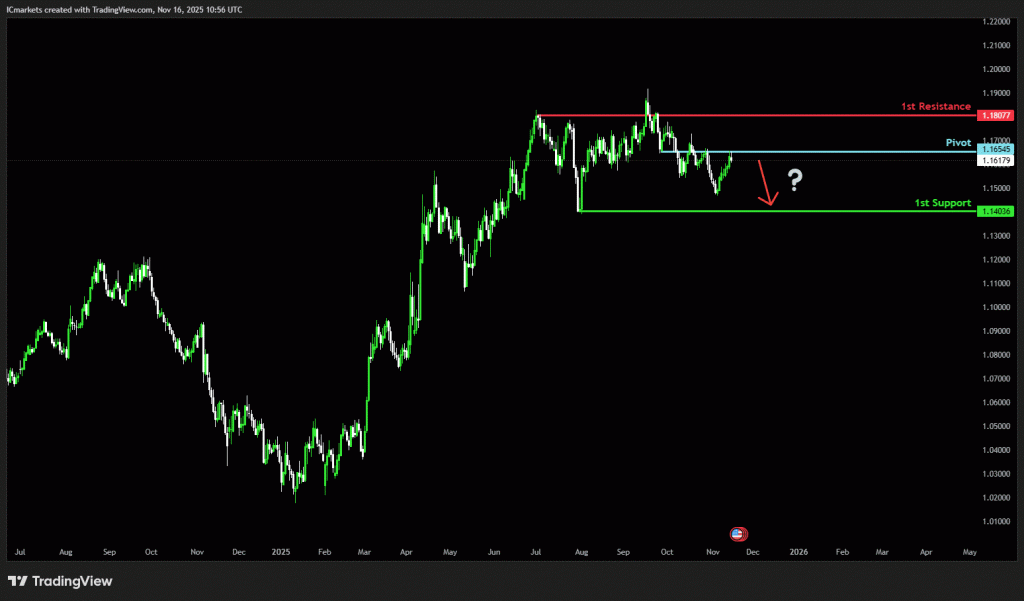Select the light blue Pivot horizontal line
1024x601 pixels.
pos(850,152)
